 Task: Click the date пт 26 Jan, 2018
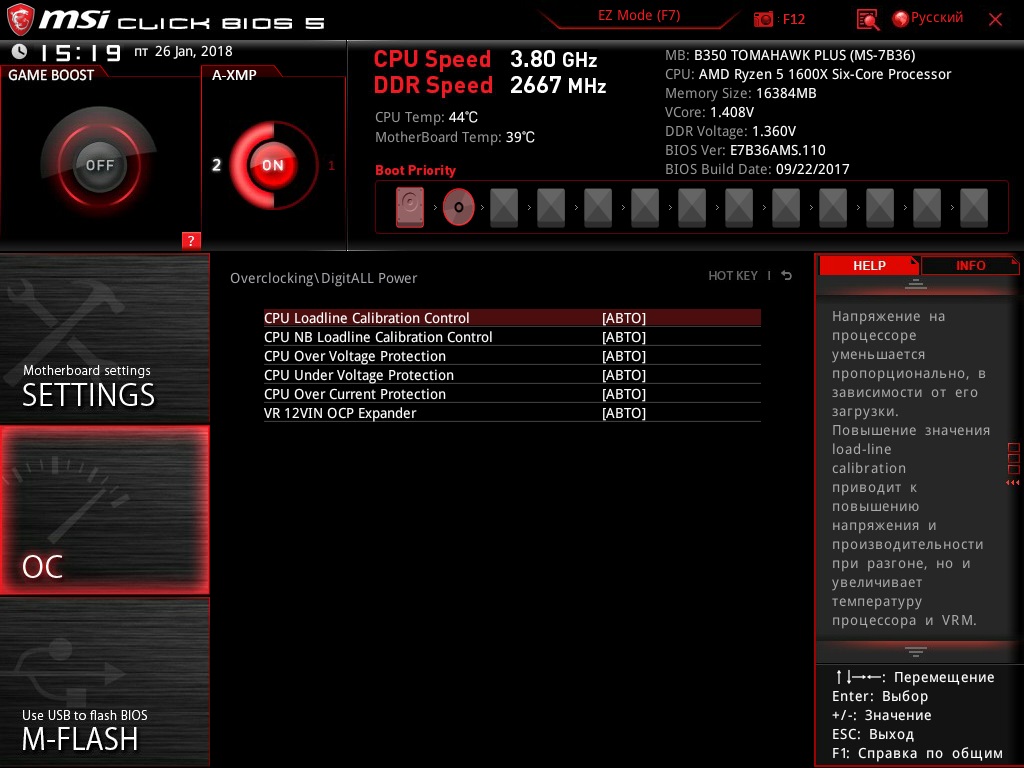[x=183, y=51]
